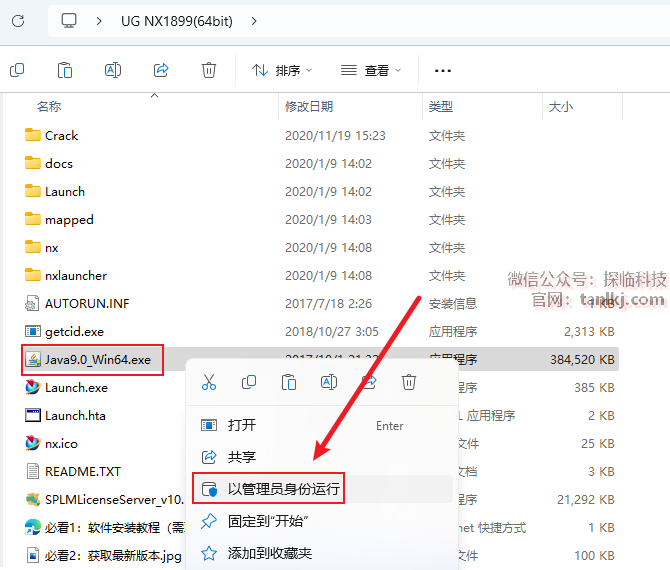Select the 必看1 shortcut icon
This screenshot has width=670, height=570.
[x=33, y=527]
